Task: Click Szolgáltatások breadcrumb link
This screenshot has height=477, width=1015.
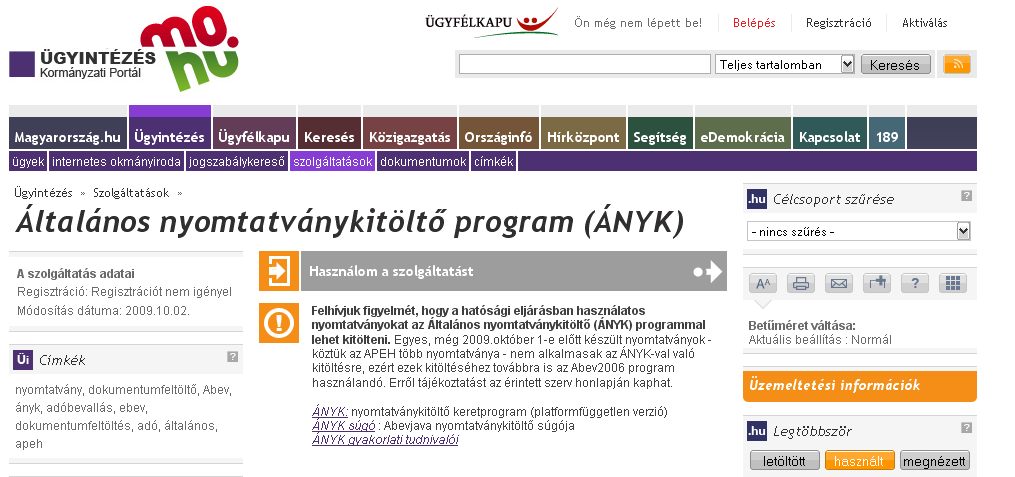Action: (131, 193)
